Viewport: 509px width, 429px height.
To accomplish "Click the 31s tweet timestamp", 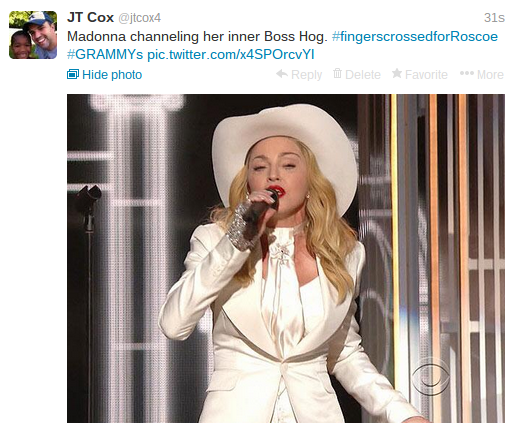I will (494, 18).
